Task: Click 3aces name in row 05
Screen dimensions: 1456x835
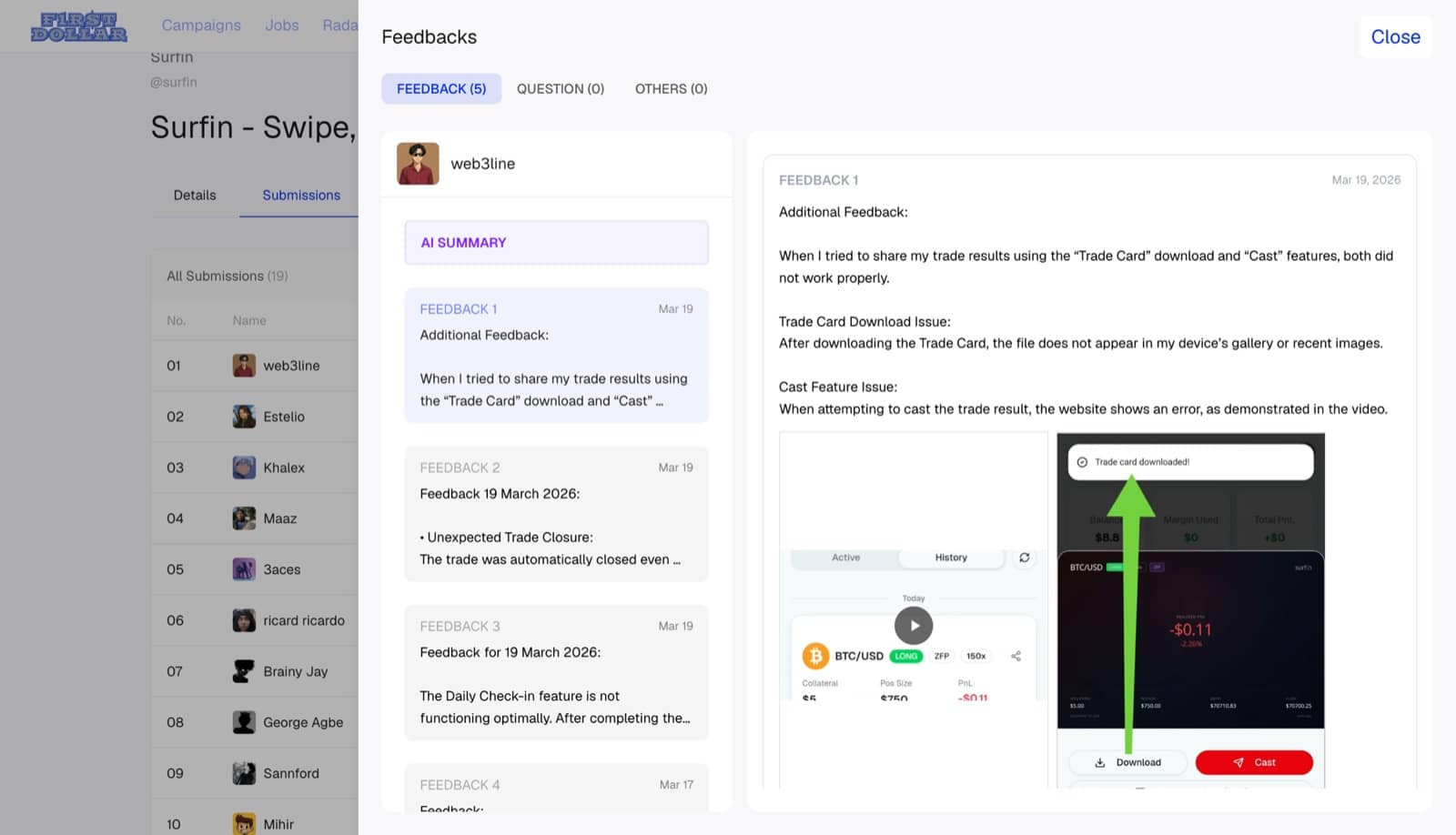Action: point(282,569)
